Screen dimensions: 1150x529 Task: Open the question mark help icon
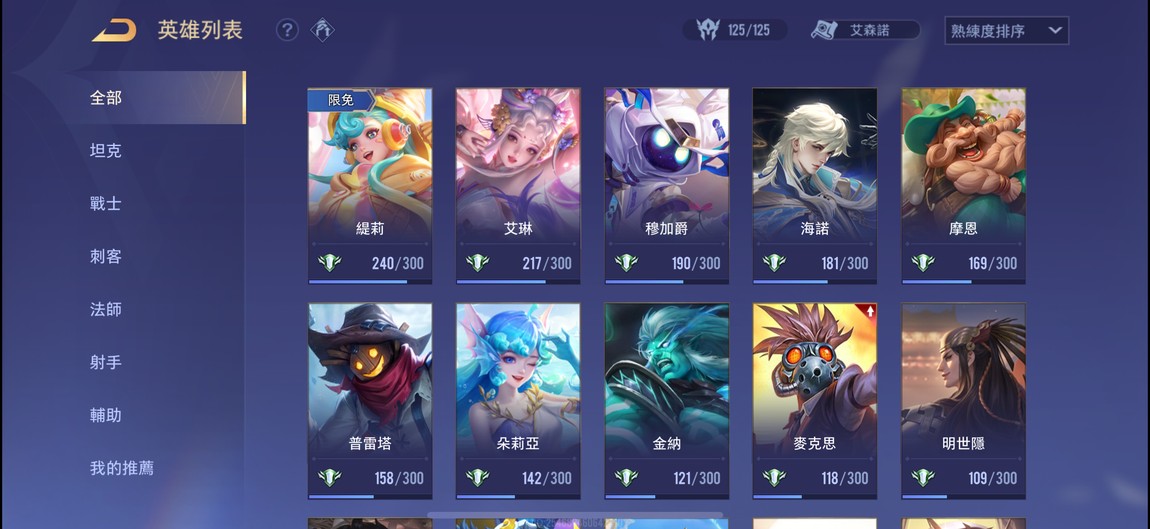(287, 30)
